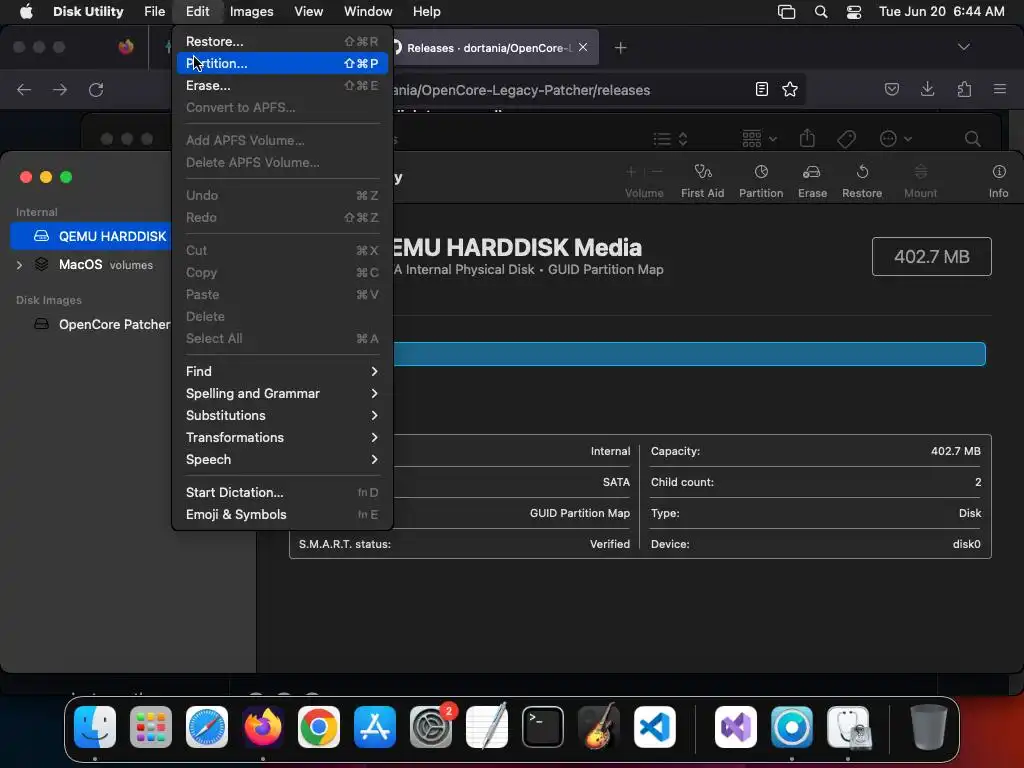
Task: Select QEMU HARDDISK in the sidebar
Action: point(91,236)
